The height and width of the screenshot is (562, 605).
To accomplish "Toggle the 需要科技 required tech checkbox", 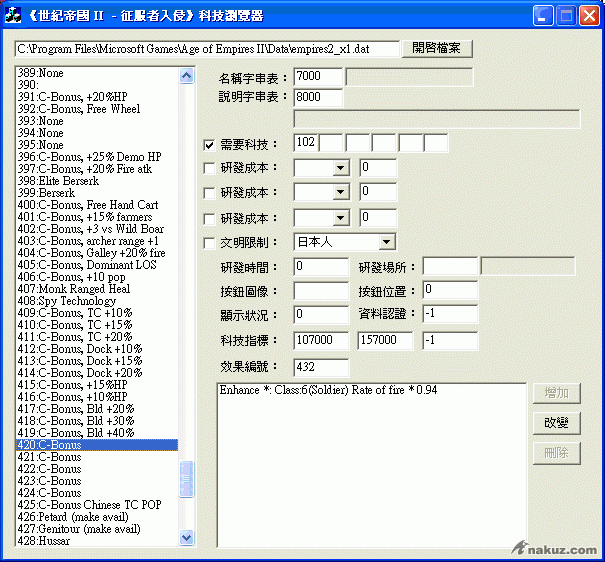I will [209, 145].
